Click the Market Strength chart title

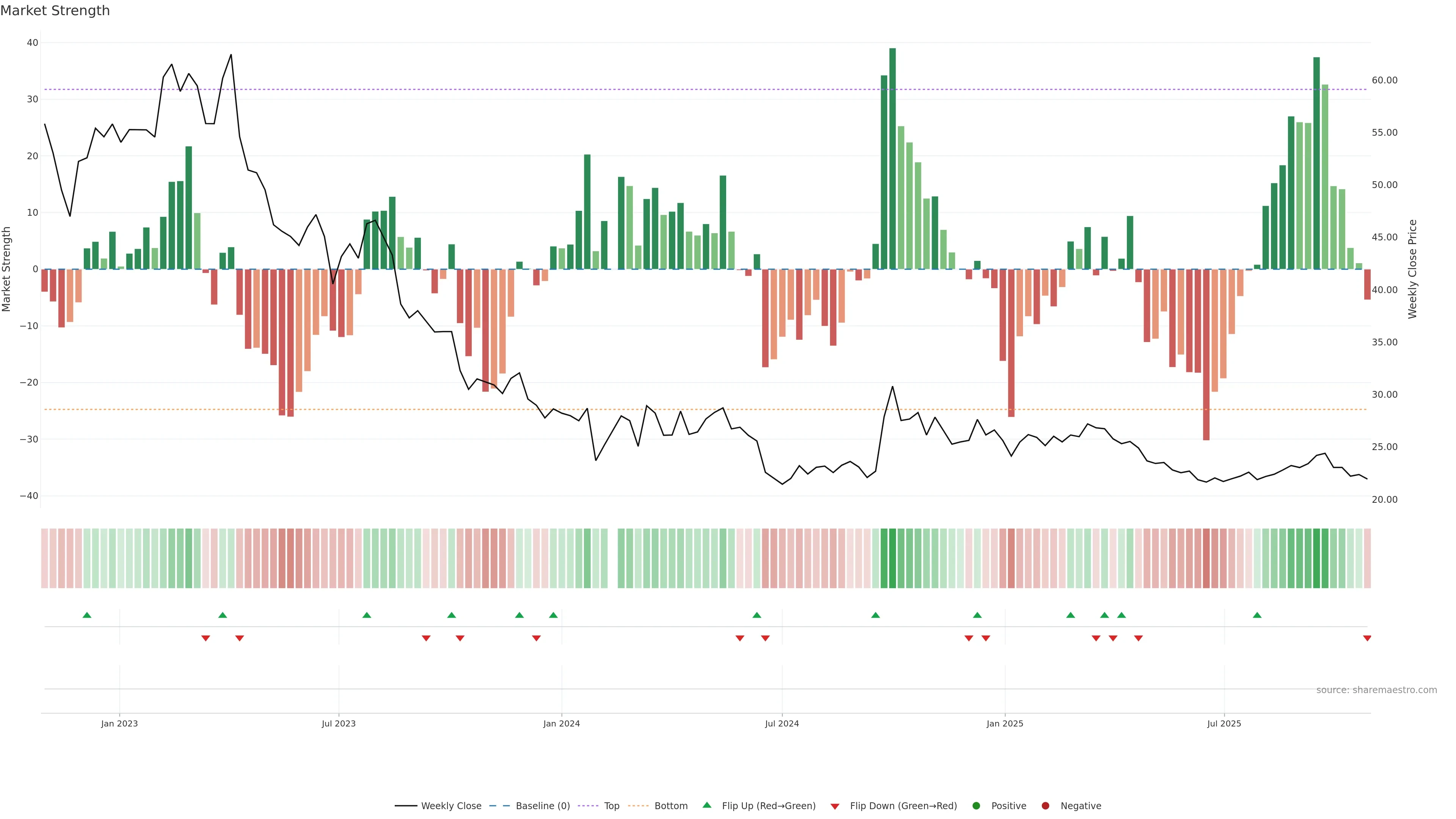coord(55,11)
